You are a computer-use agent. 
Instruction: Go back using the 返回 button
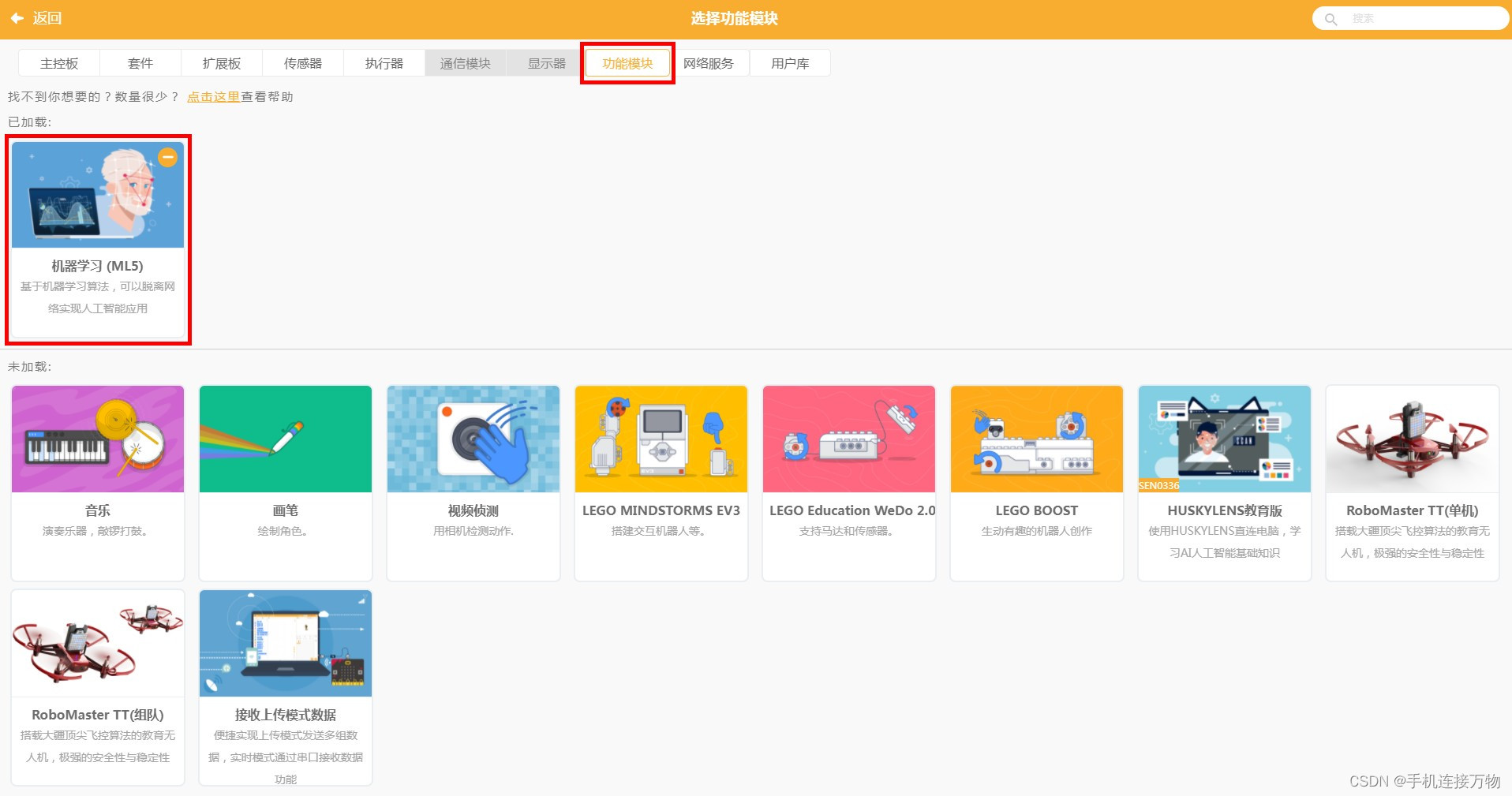click(x=36, y=18)
